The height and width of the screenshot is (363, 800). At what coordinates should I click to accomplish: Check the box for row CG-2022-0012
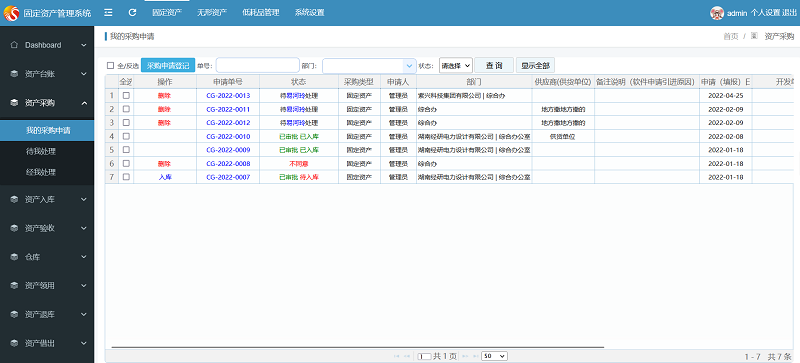126,123
